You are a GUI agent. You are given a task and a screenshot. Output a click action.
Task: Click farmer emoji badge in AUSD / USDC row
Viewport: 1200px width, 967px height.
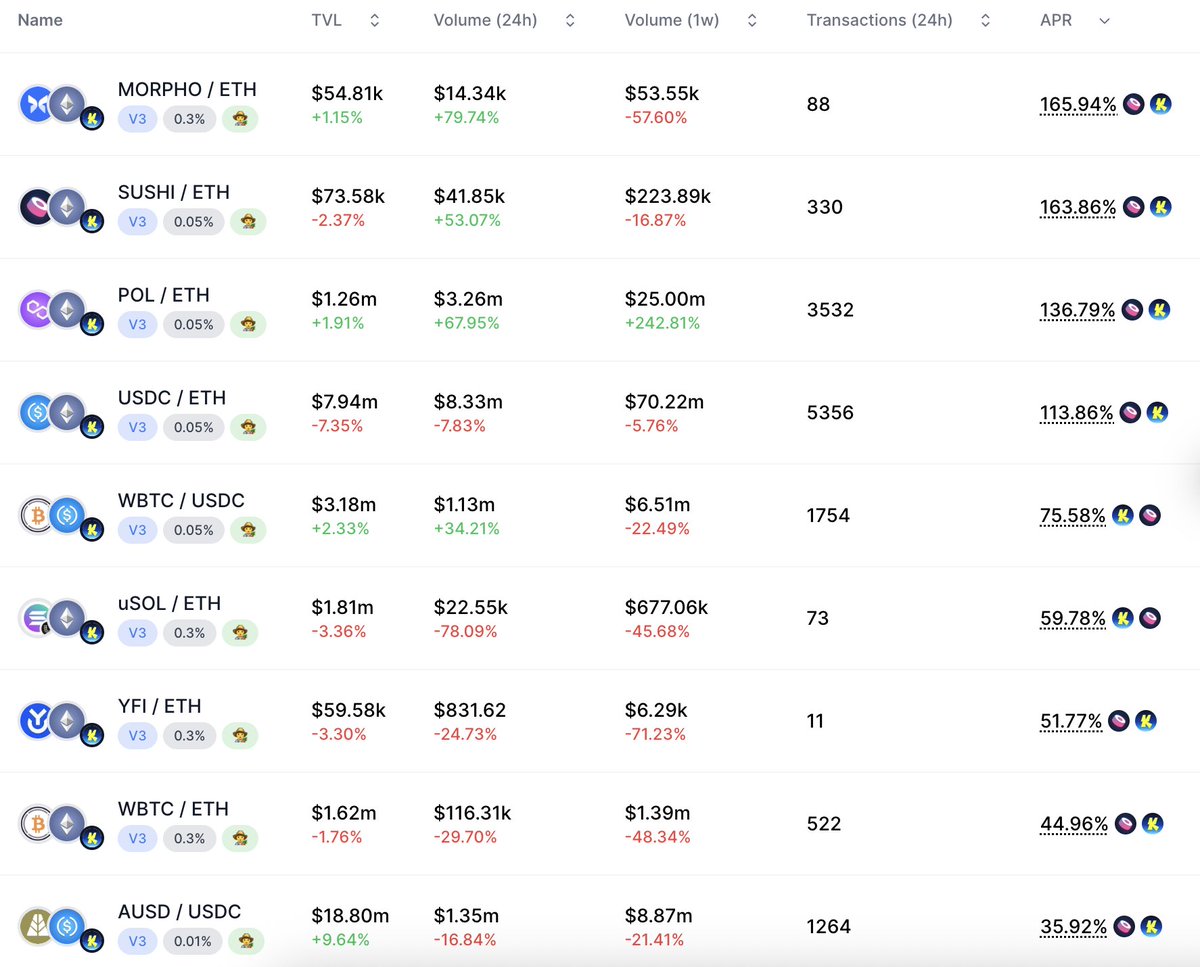248,941
